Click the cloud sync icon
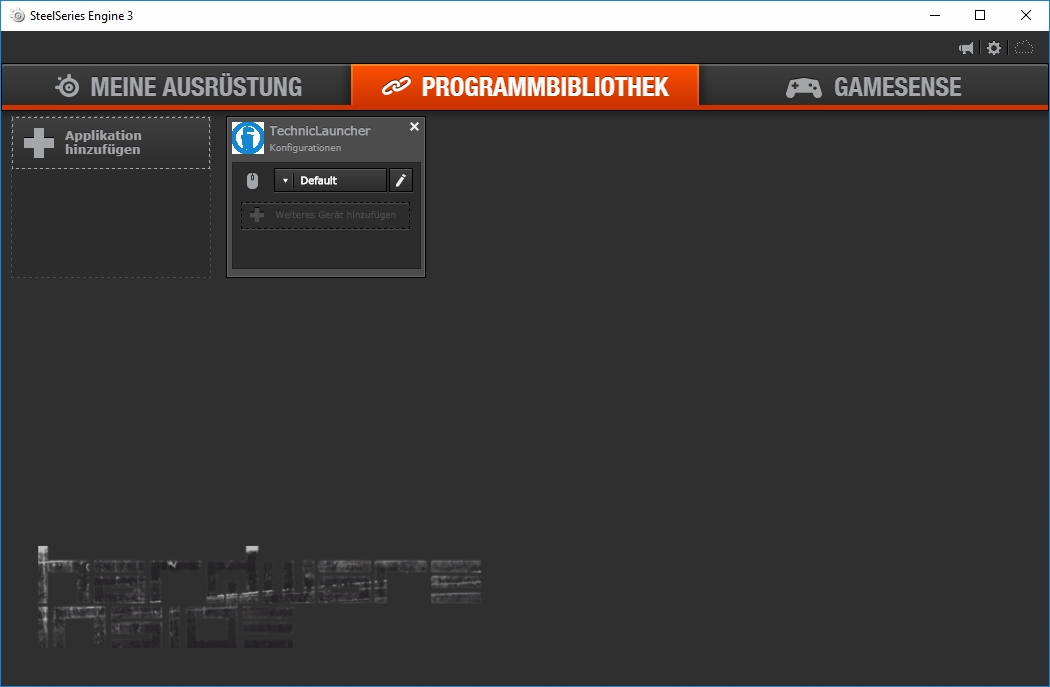Image resolution: width=1050 pixels, height=687 pixels. click(1024, 48)
